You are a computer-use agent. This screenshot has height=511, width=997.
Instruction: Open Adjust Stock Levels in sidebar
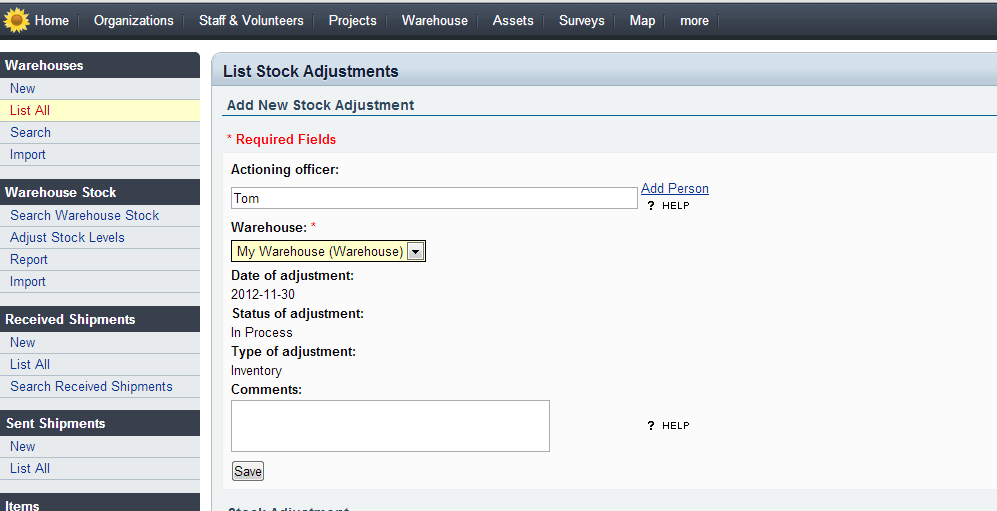67,237
